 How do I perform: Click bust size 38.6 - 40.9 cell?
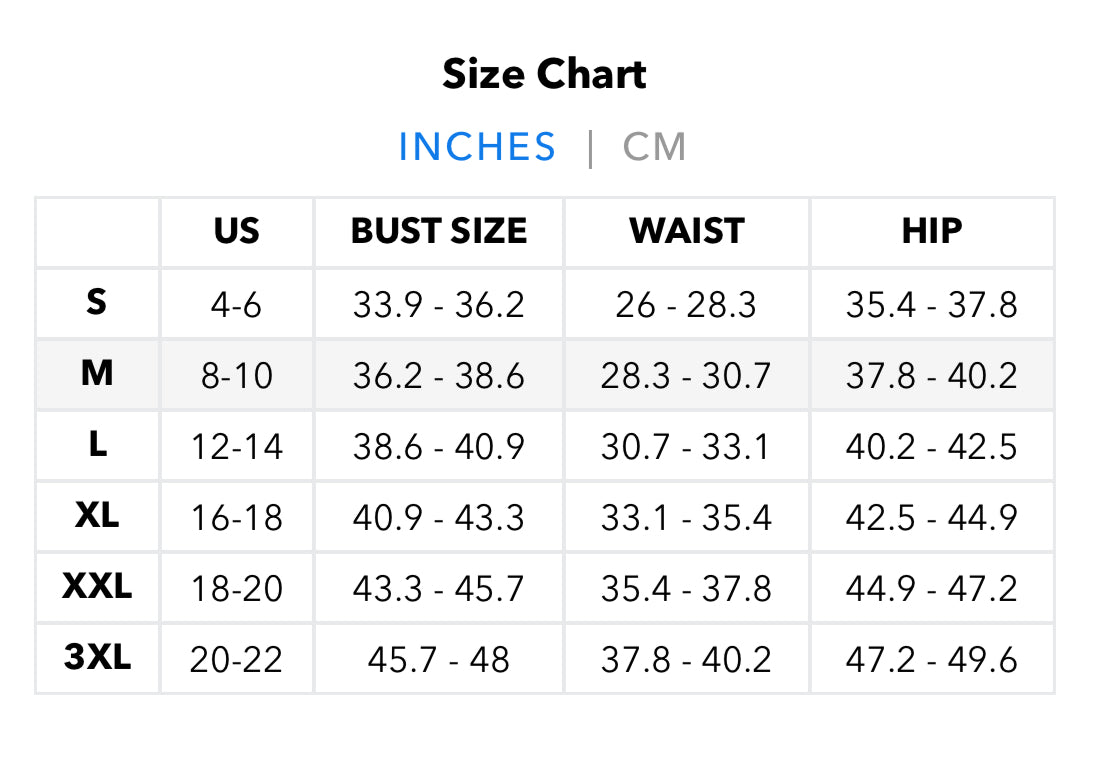click(x=438, y=446)
